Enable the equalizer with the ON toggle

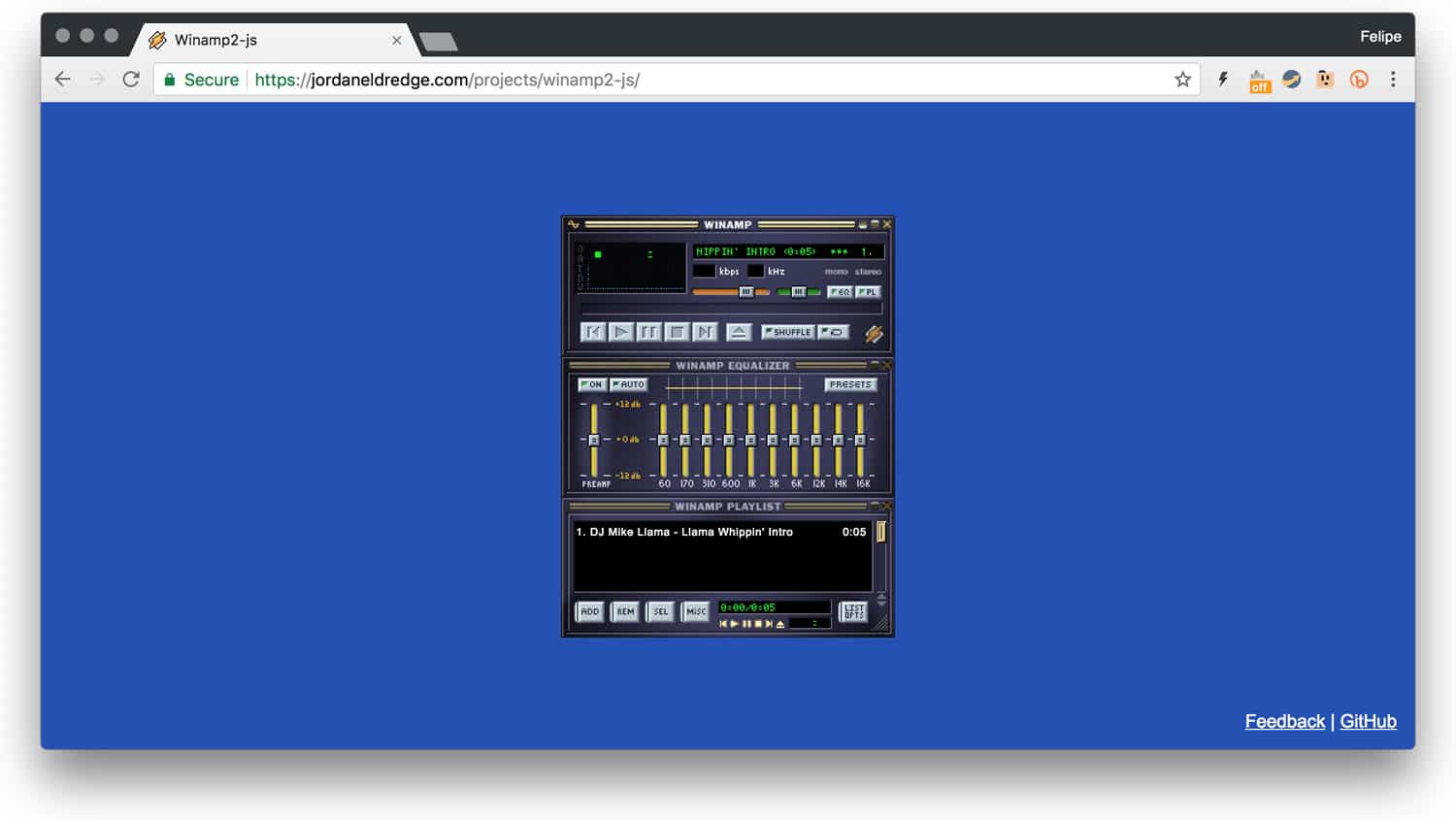click(x=592, y=384)
